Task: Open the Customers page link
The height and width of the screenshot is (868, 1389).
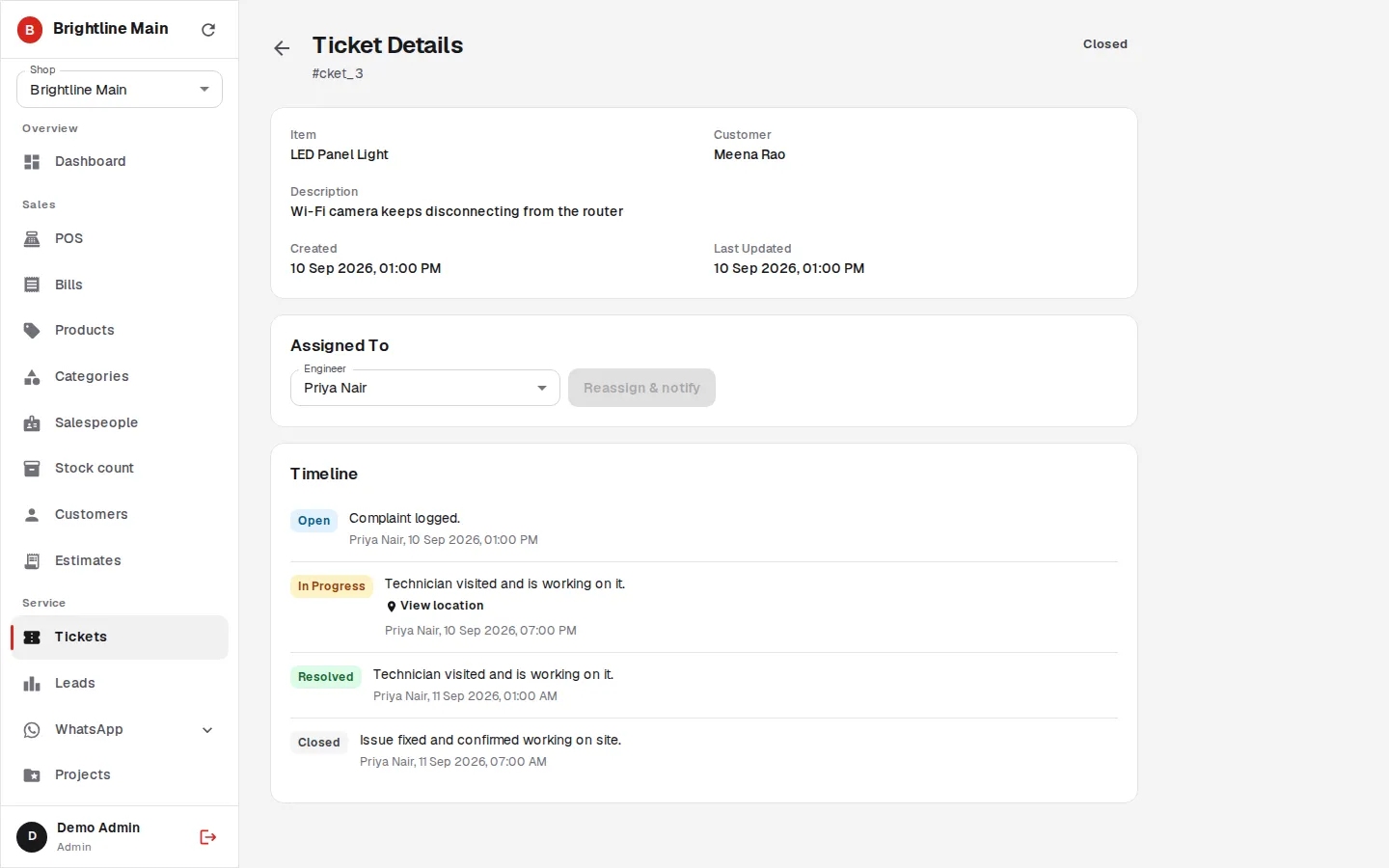Action: click(120, 515)
